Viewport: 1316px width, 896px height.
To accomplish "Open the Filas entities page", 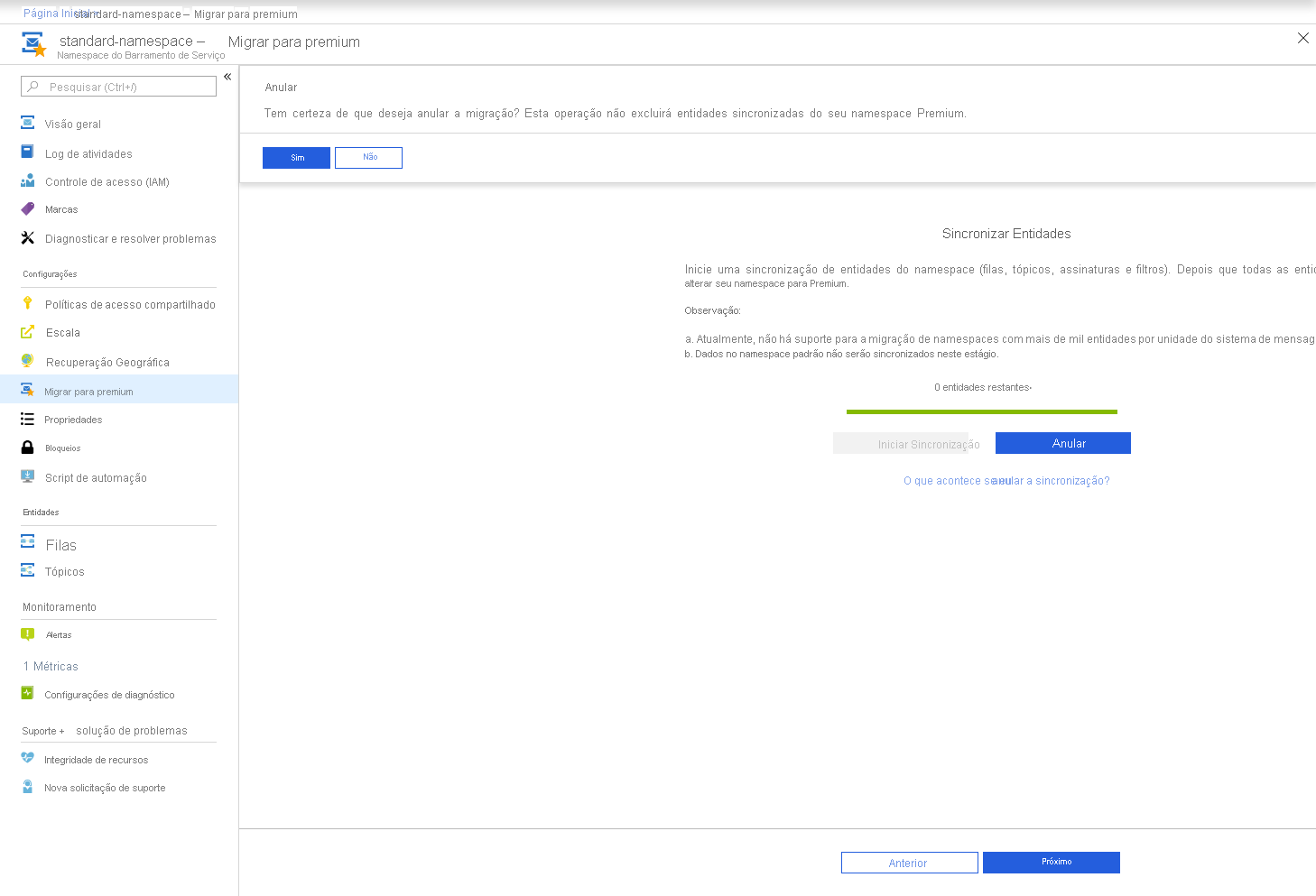I will [x=61, y=545].
